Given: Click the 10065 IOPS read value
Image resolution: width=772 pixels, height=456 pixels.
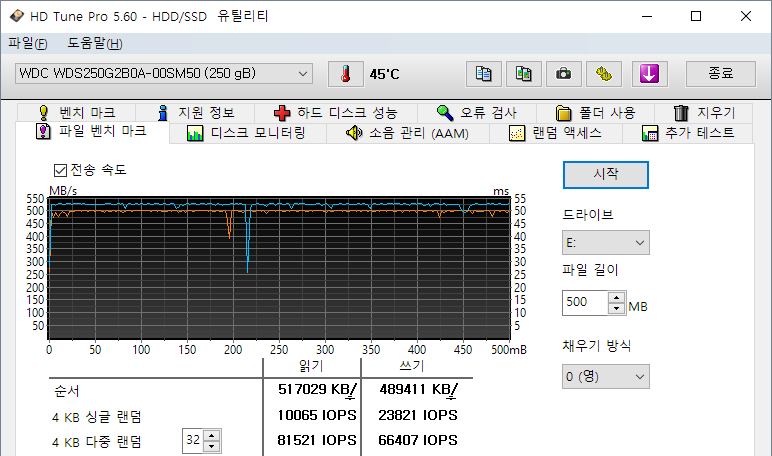Looking at the screenshot, I should [x=317, y=416].
